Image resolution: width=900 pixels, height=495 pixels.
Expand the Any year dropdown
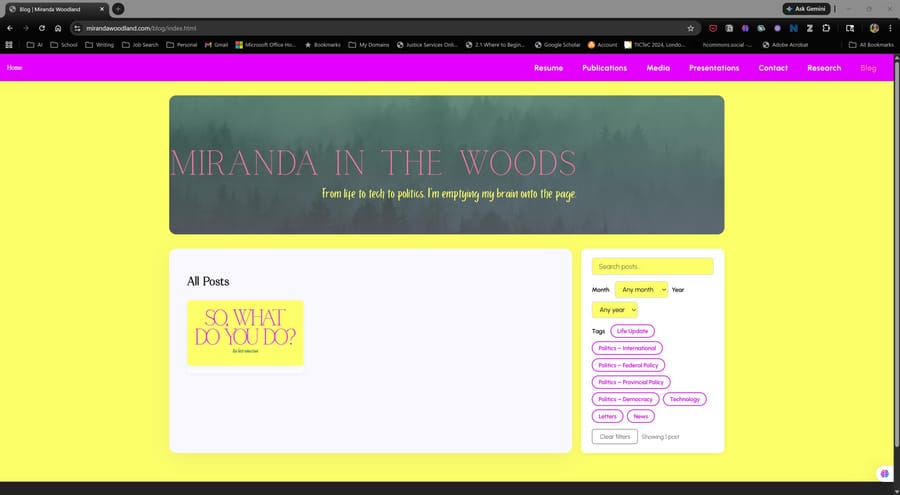614,310
